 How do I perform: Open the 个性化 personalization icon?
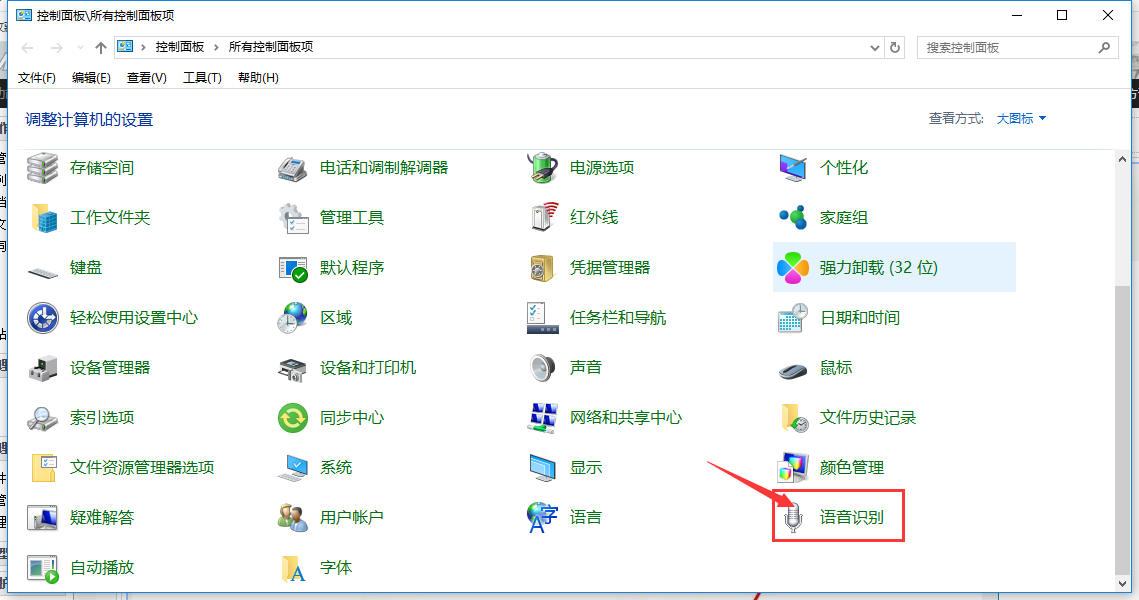click(x=793, y=168)
